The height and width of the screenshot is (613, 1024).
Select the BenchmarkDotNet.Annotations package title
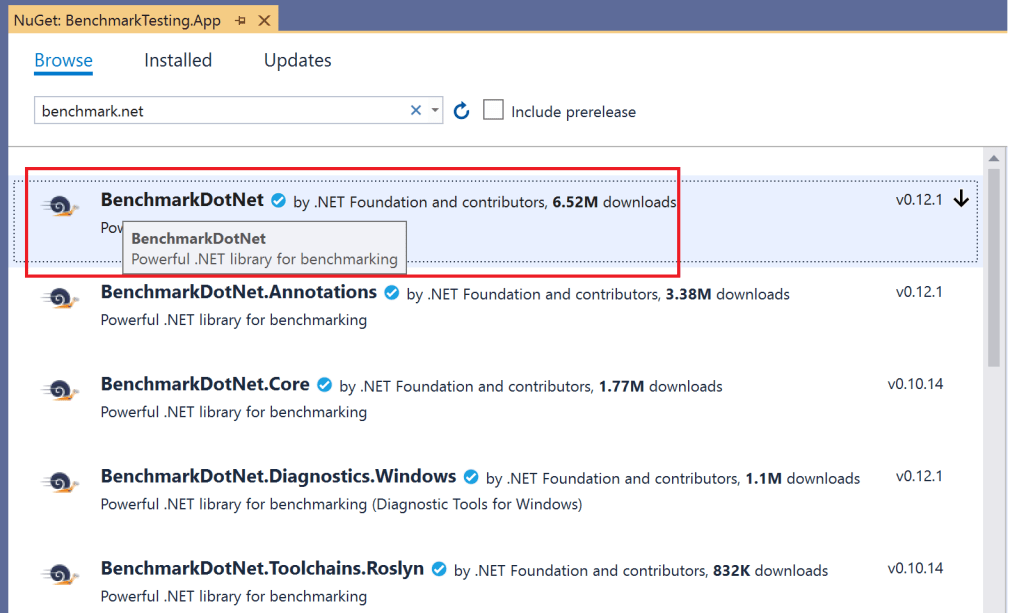(238, 292)
